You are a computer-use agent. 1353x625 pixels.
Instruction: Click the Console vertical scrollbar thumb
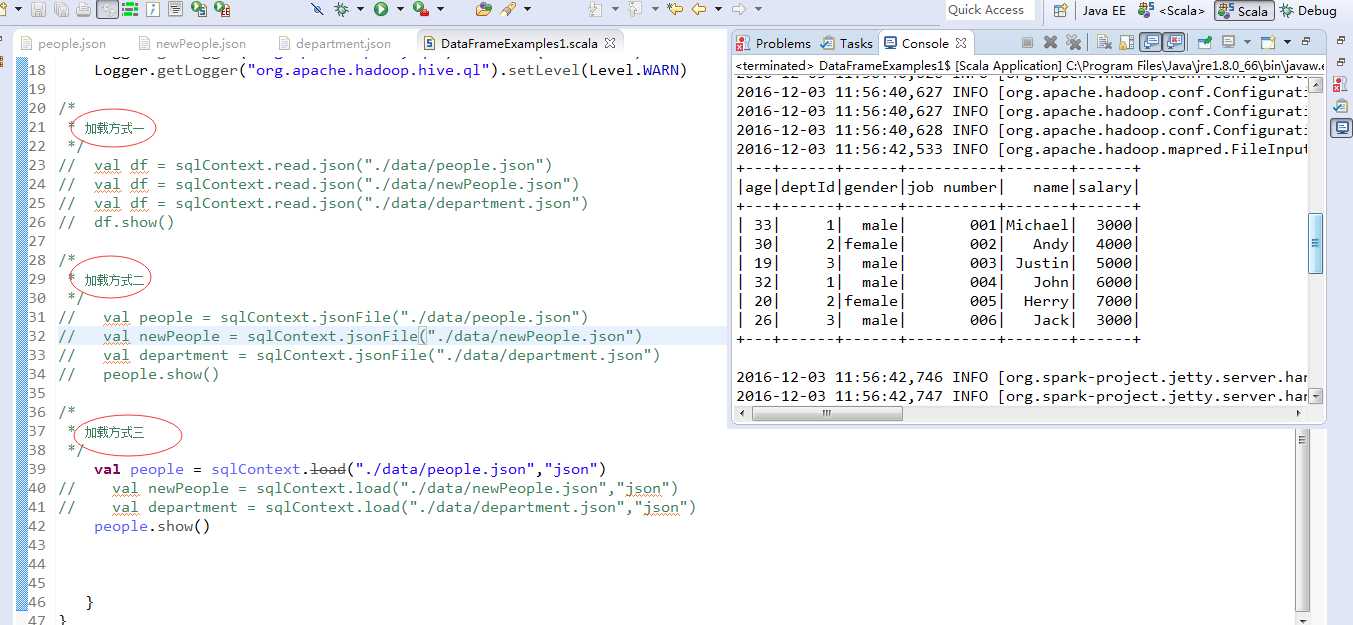click(1315, 243)
